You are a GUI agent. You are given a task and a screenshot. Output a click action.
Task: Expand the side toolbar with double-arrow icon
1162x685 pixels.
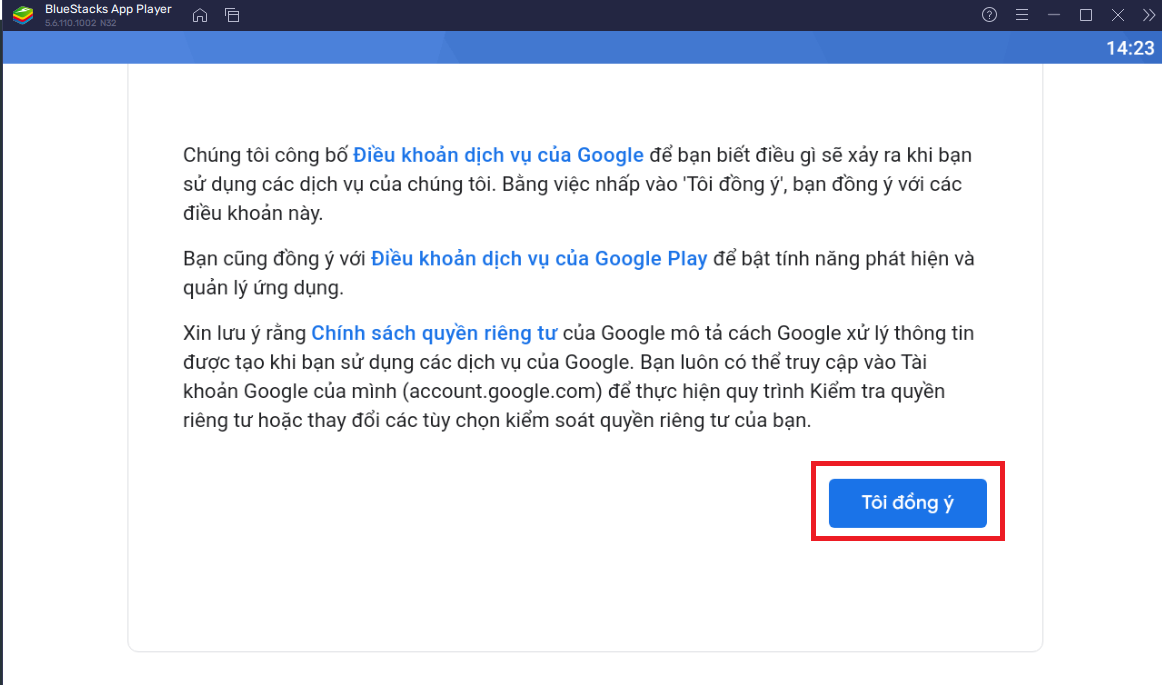coord(1146,15)
